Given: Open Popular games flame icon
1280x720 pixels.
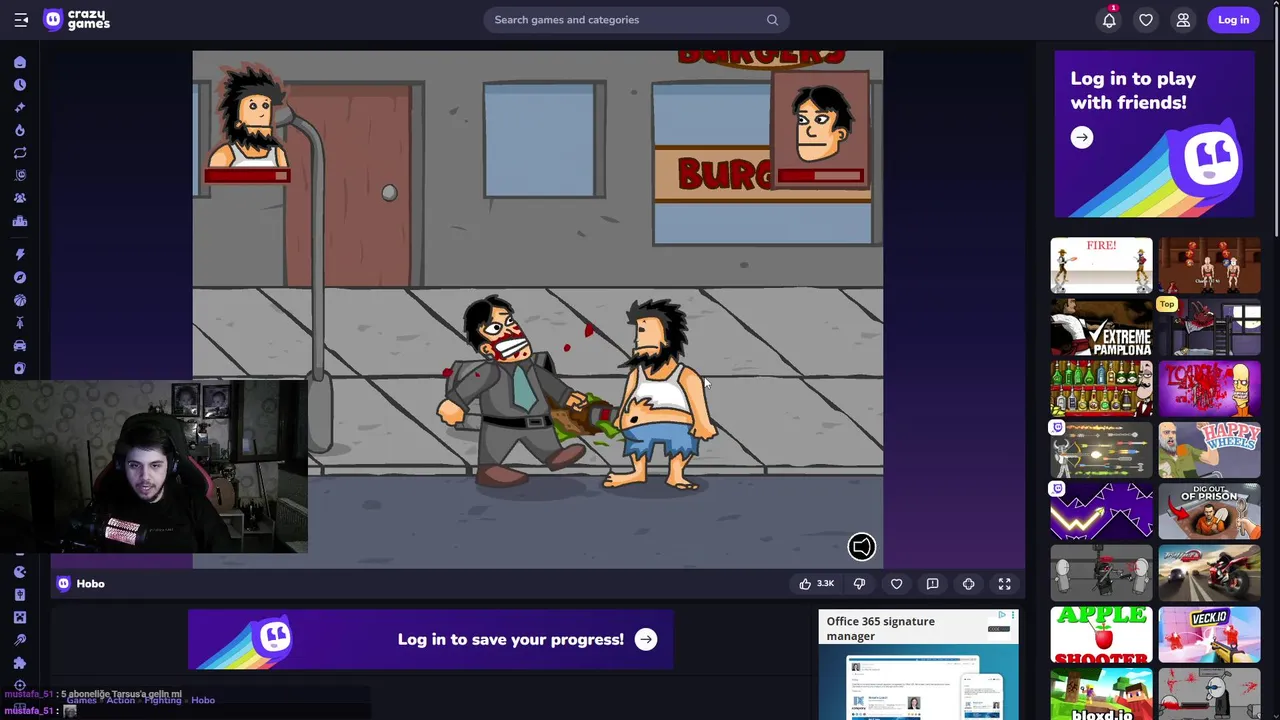Looking at the screenshot, I should click(20, 130).
